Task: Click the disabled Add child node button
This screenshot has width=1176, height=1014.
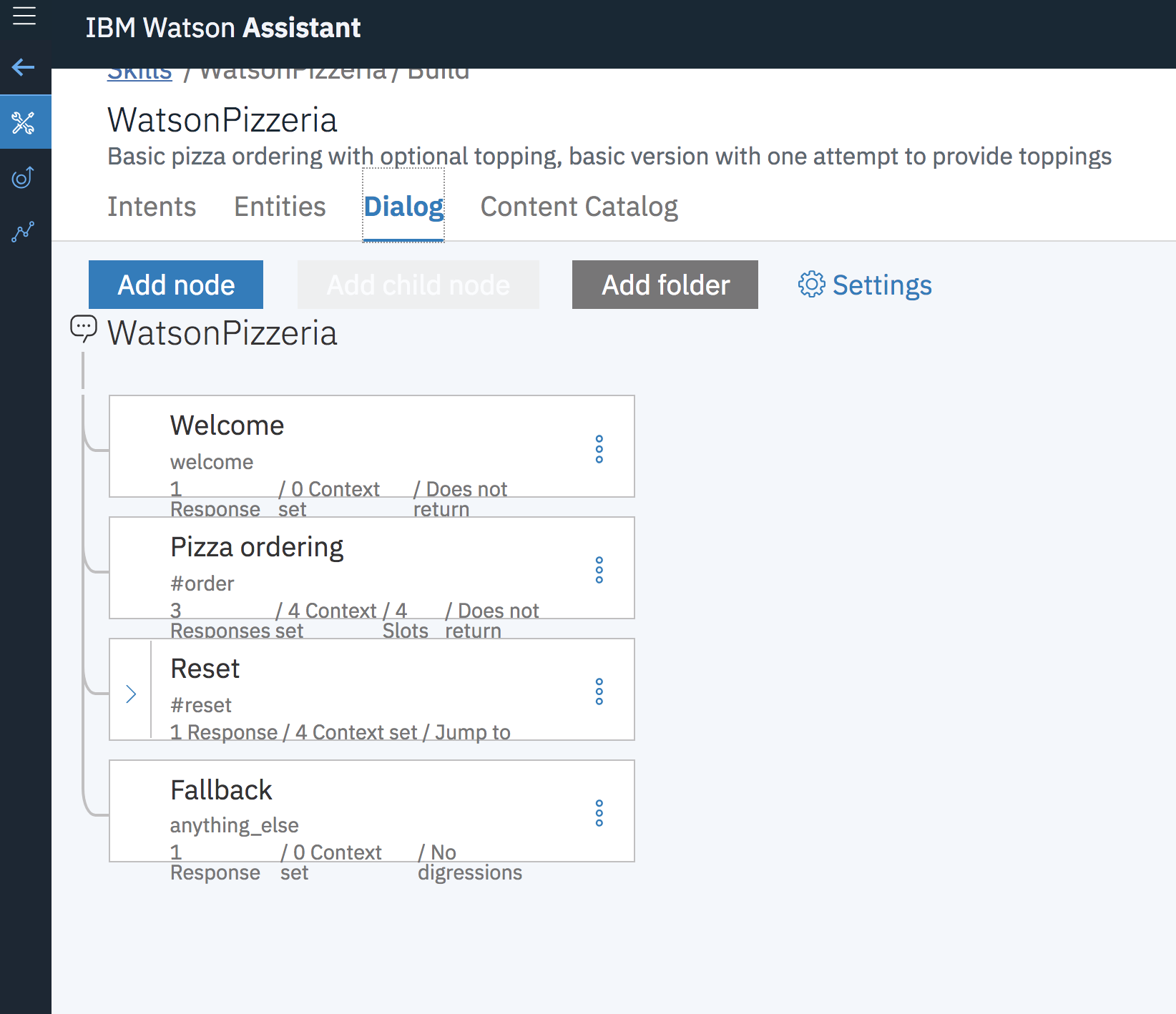Action: pyautogui.click(x=418, y=285)
